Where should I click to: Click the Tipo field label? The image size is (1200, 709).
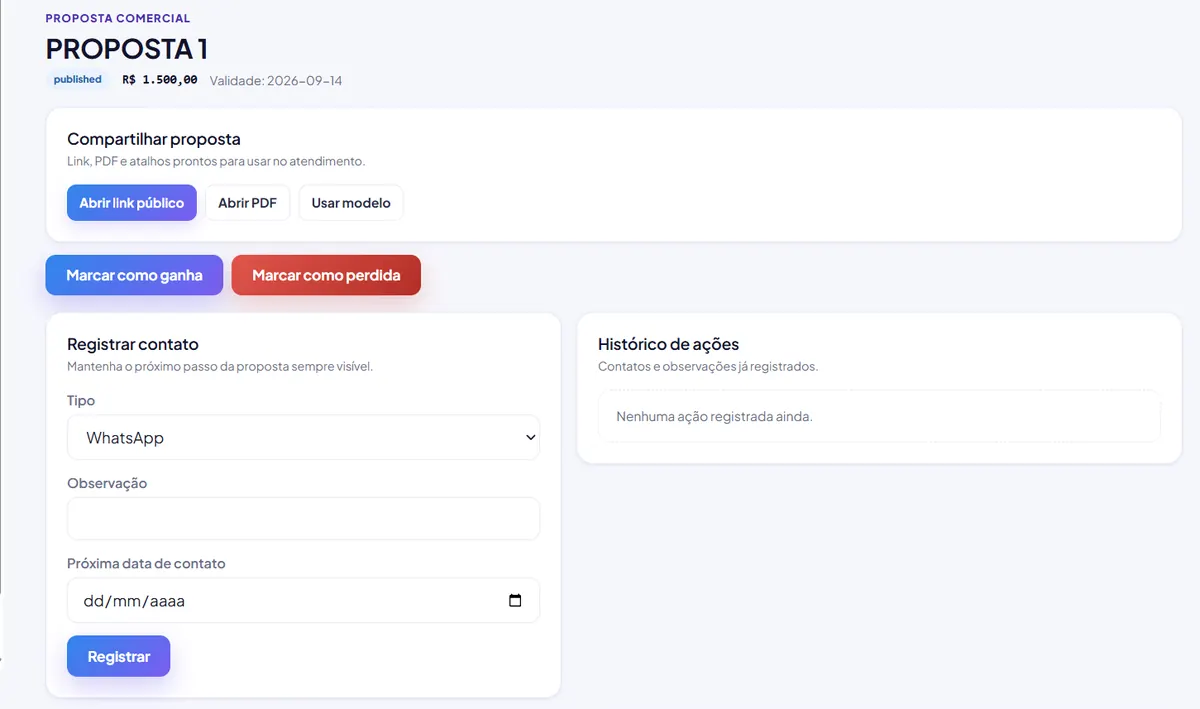[81, 401]
